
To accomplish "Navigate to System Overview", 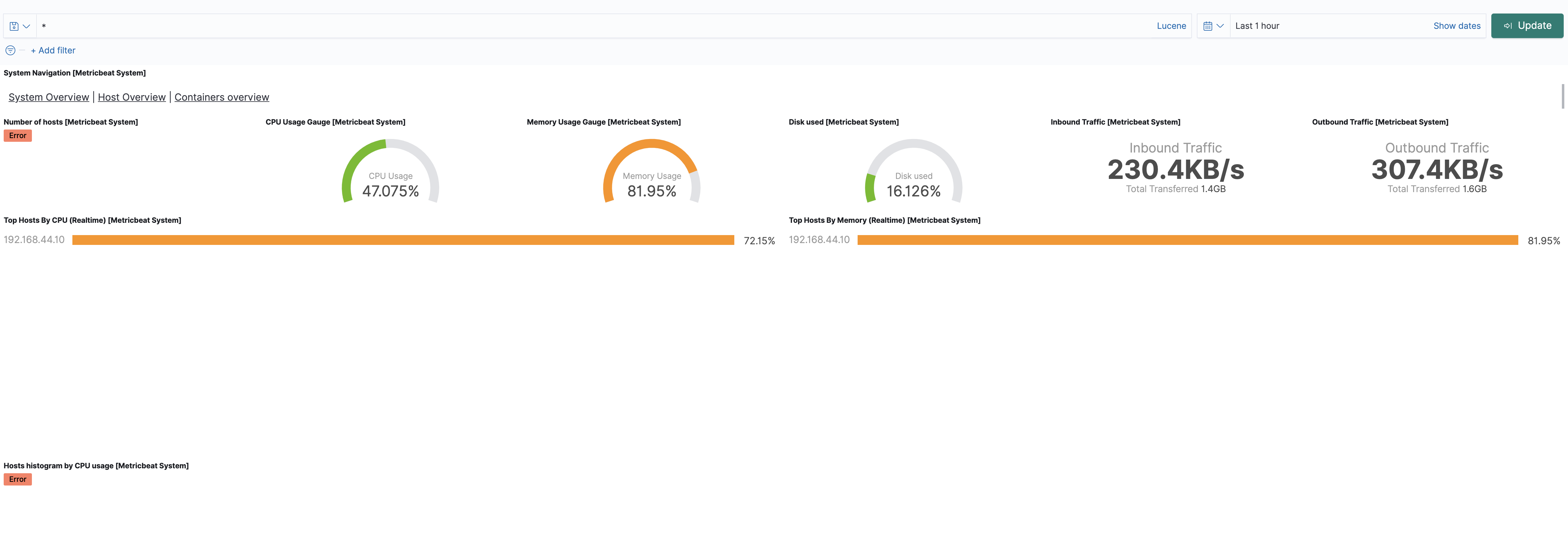I will [49, 97].
